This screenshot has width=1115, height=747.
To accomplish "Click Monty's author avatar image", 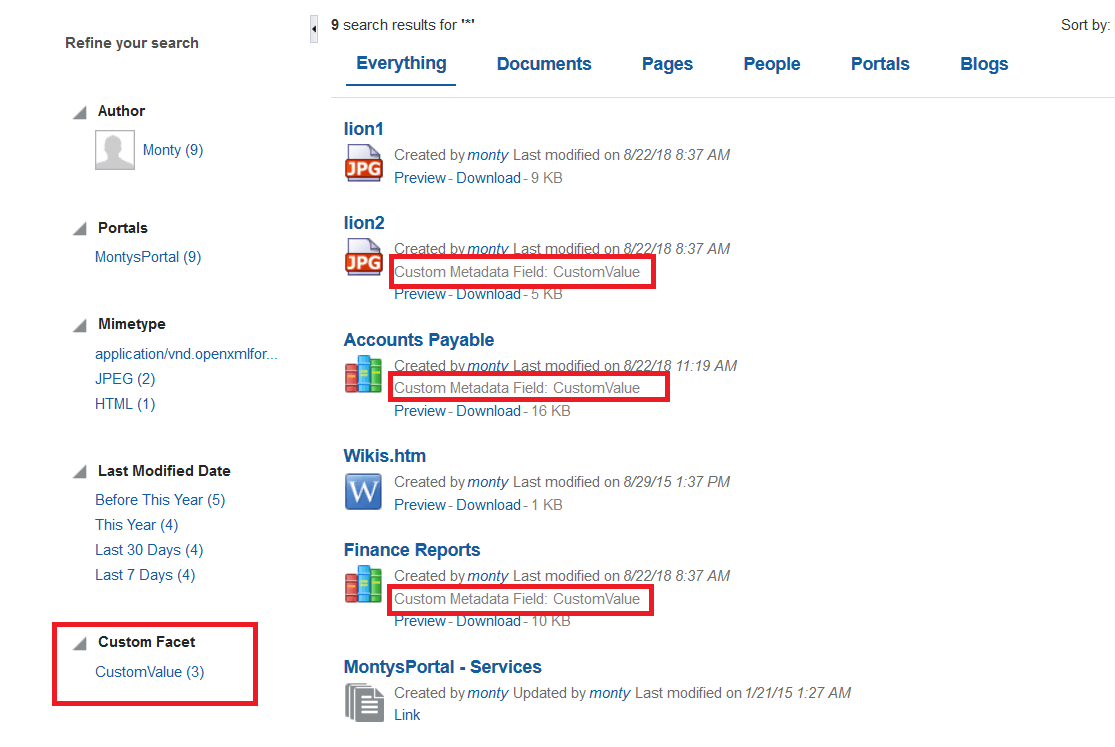I will 114,149.
